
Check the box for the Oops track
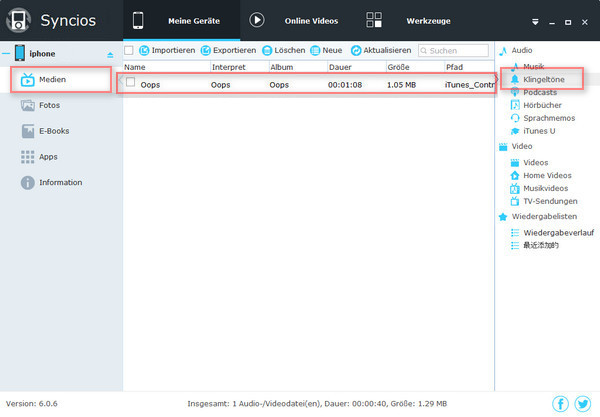(x=130, y=85)
